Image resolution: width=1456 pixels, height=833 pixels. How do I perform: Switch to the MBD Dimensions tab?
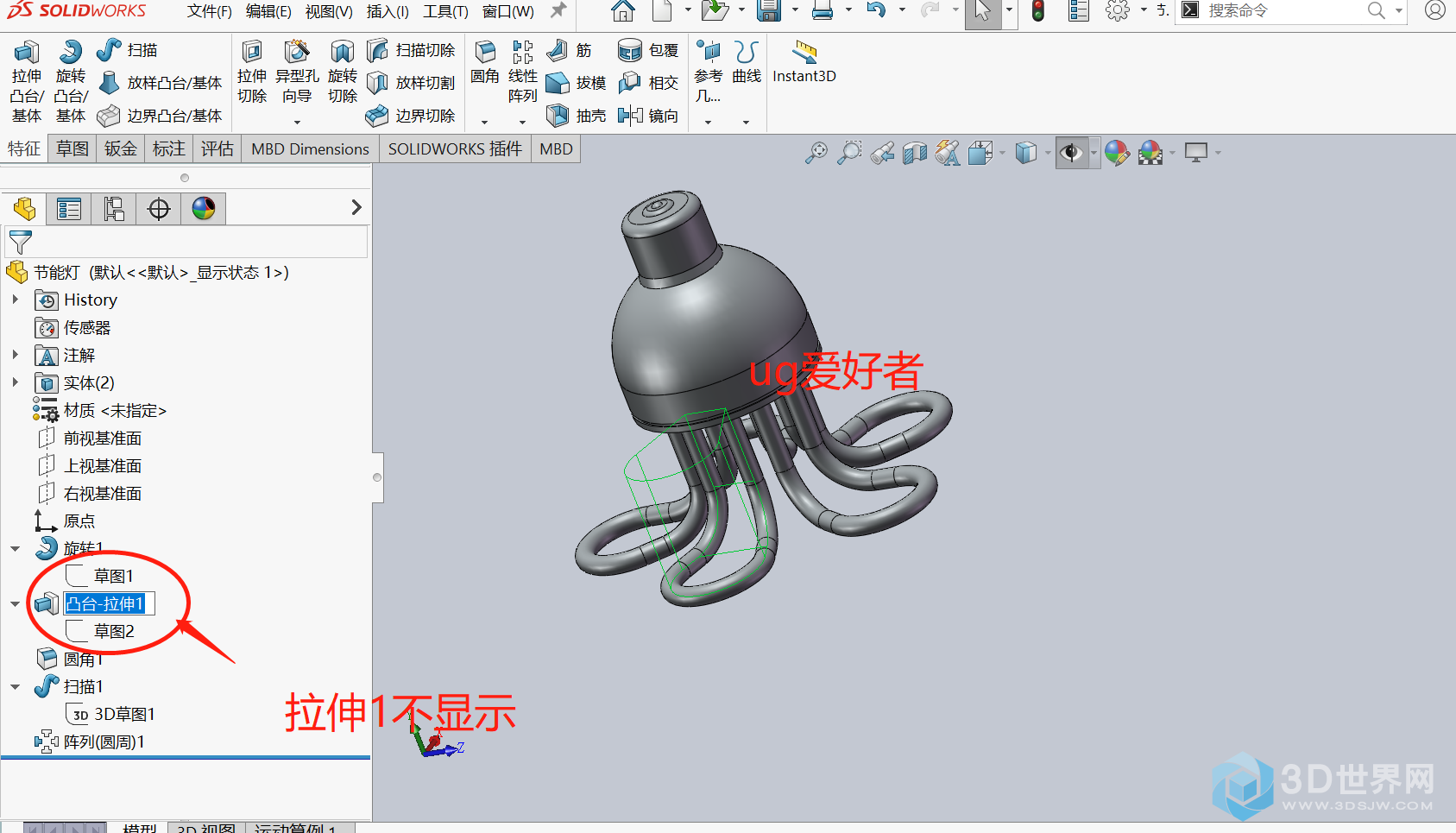310,148
